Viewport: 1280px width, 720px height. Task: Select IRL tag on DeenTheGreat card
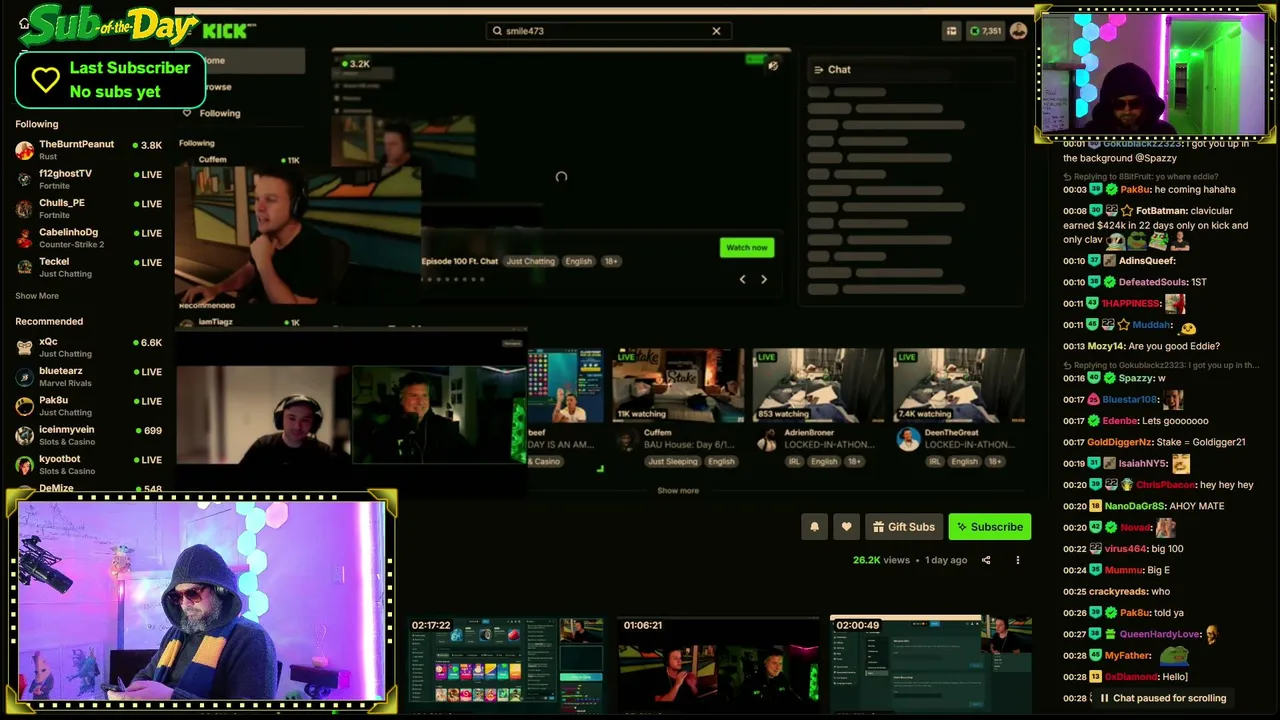coord(934,462)
